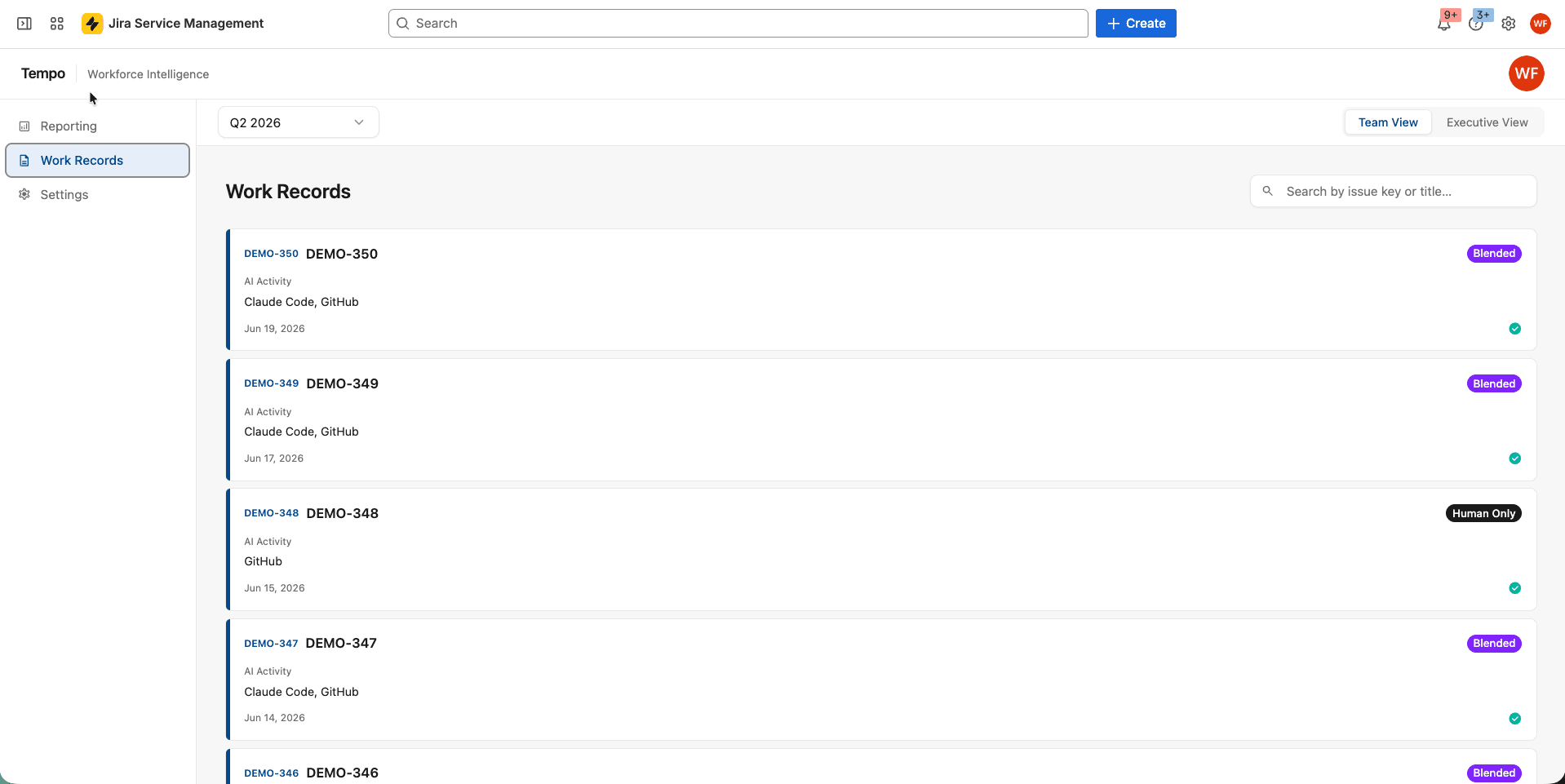Switch to Executive View

(1487, 122)
